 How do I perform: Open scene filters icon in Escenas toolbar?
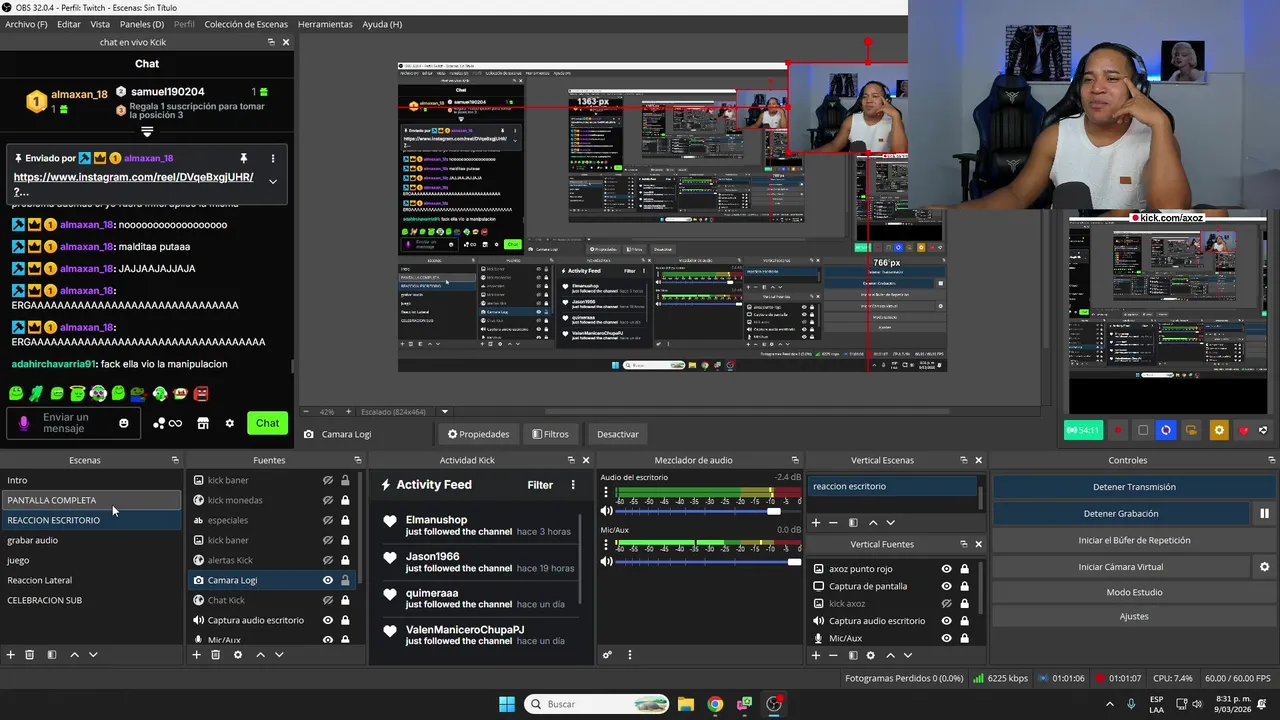point(52,655)
